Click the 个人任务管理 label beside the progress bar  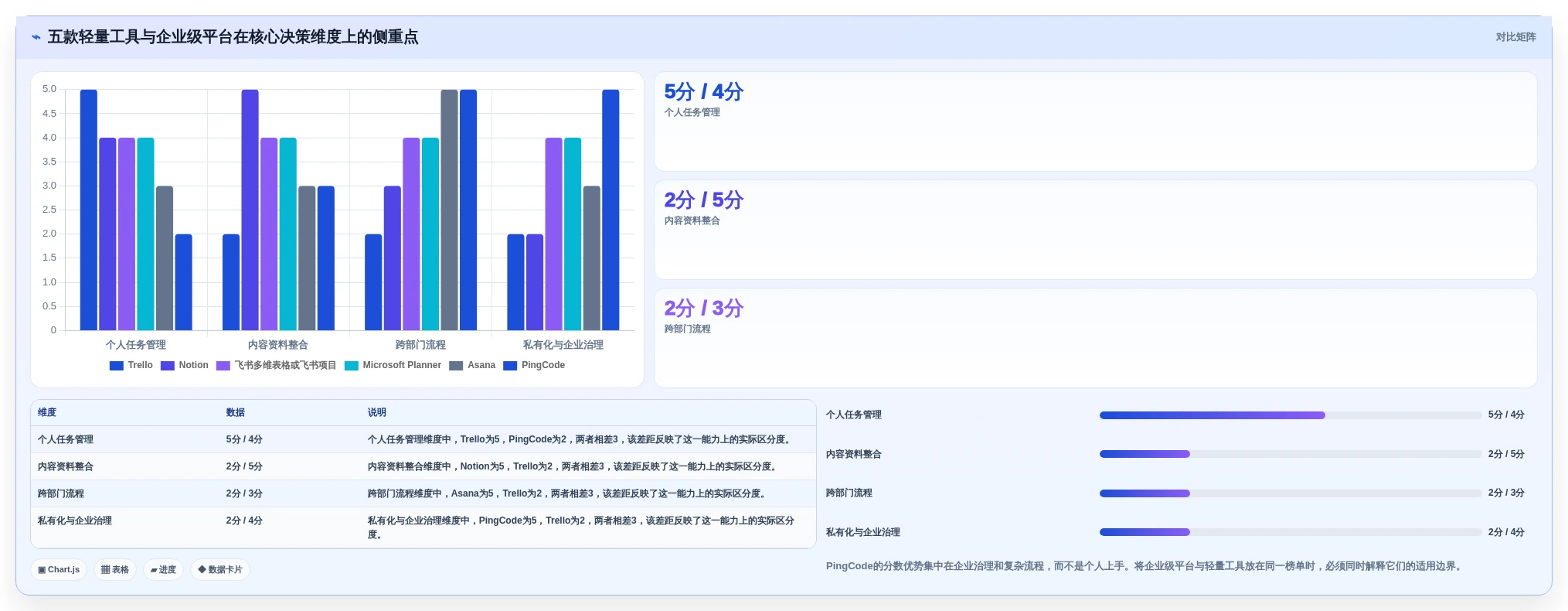click(x=854, y=415)
